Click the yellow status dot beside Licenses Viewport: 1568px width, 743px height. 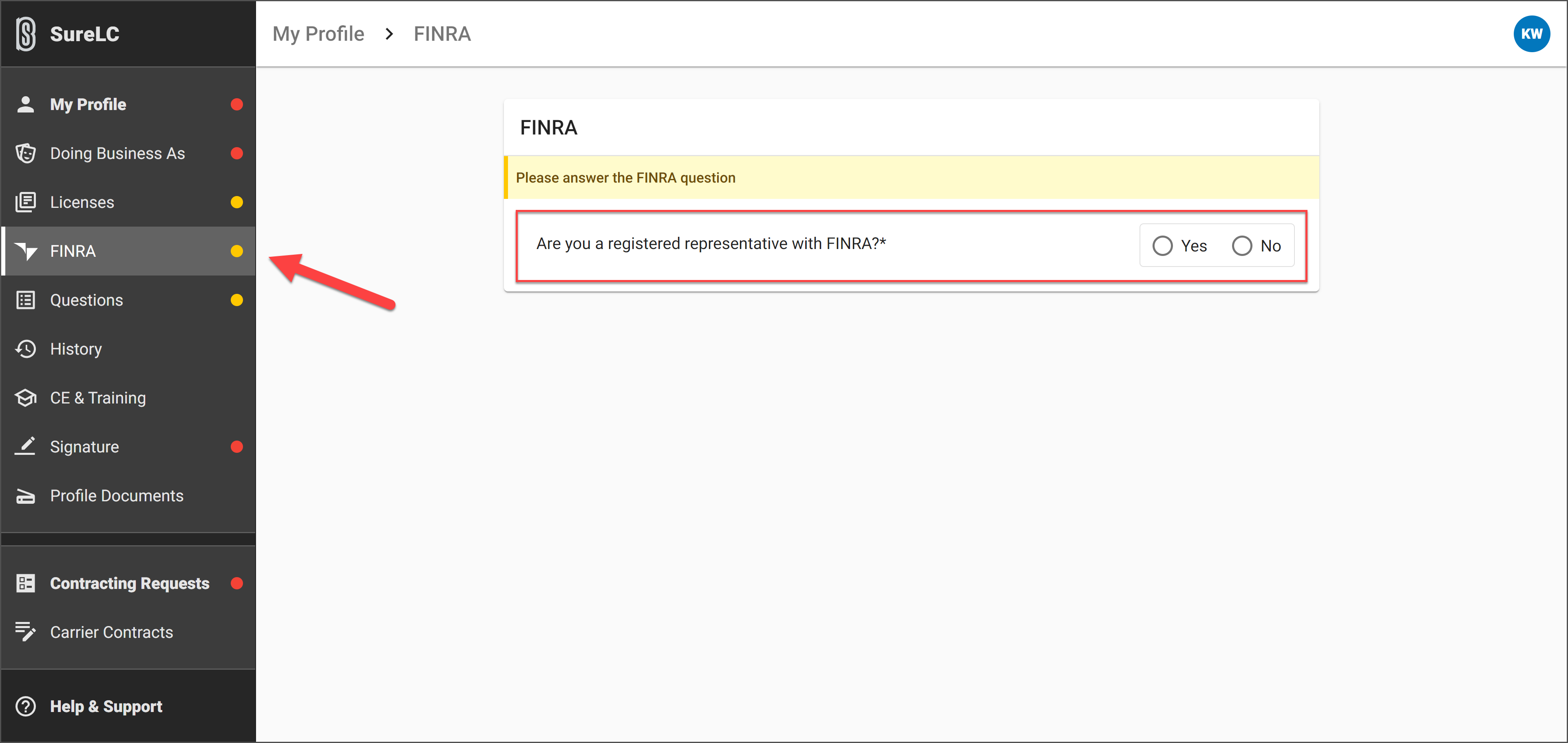237,201
